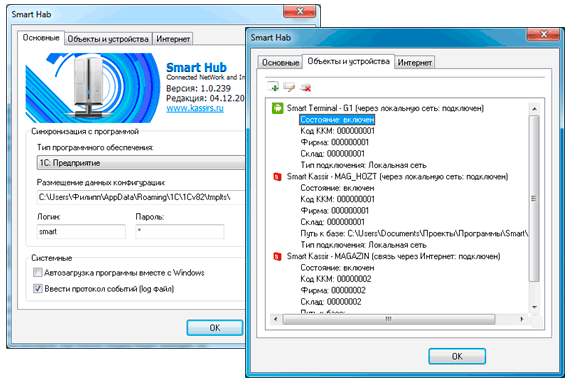Click the add device toolbar icon
Screen dimensions: 570x383
(273, 87)
